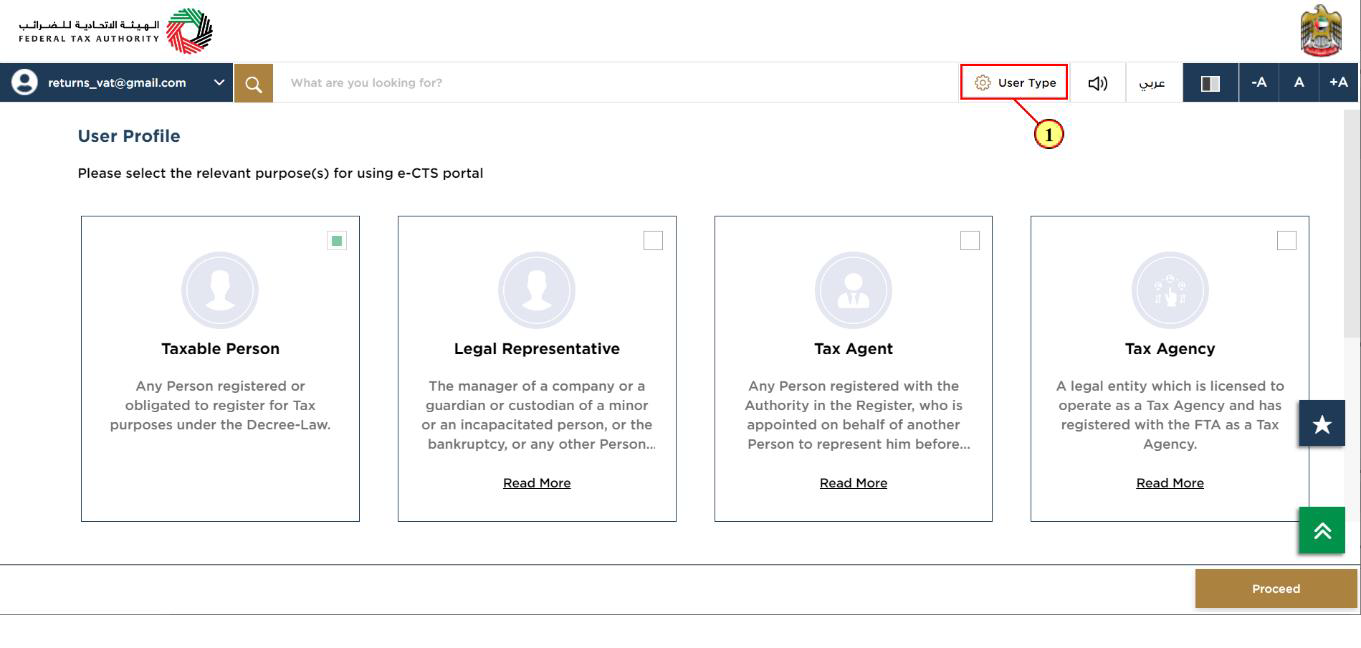Open the search magnifier icon
The height and width of the screenshot is (648, 1361).
coord(253,83)
